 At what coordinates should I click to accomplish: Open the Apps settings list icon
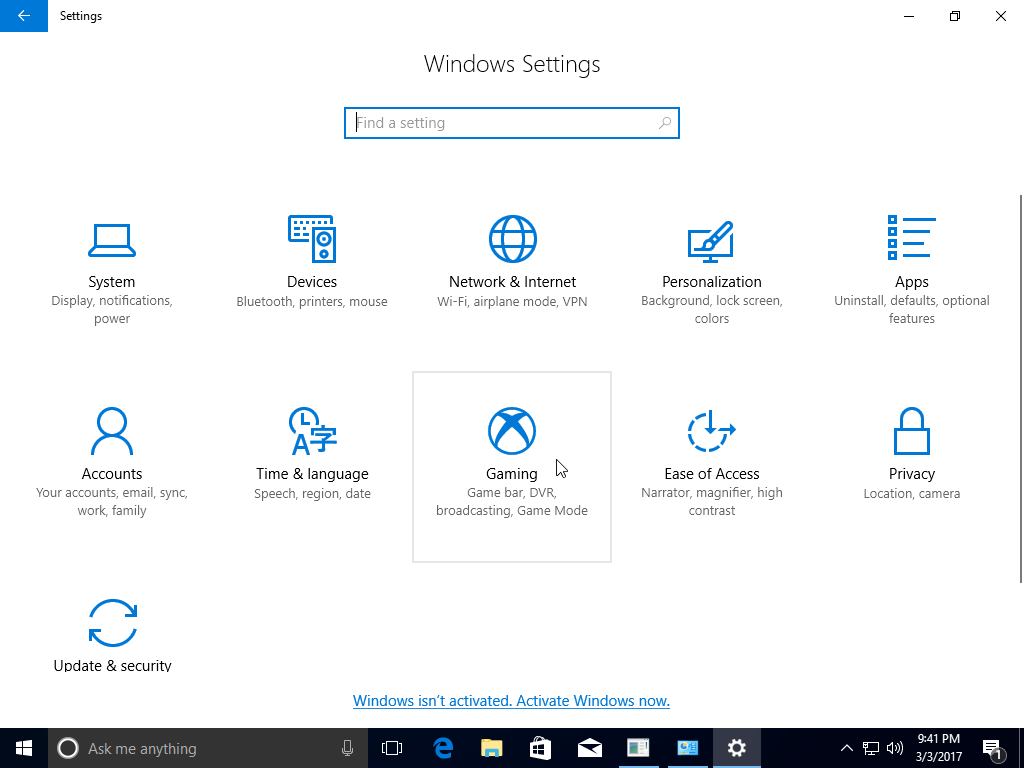click(912, 238)
